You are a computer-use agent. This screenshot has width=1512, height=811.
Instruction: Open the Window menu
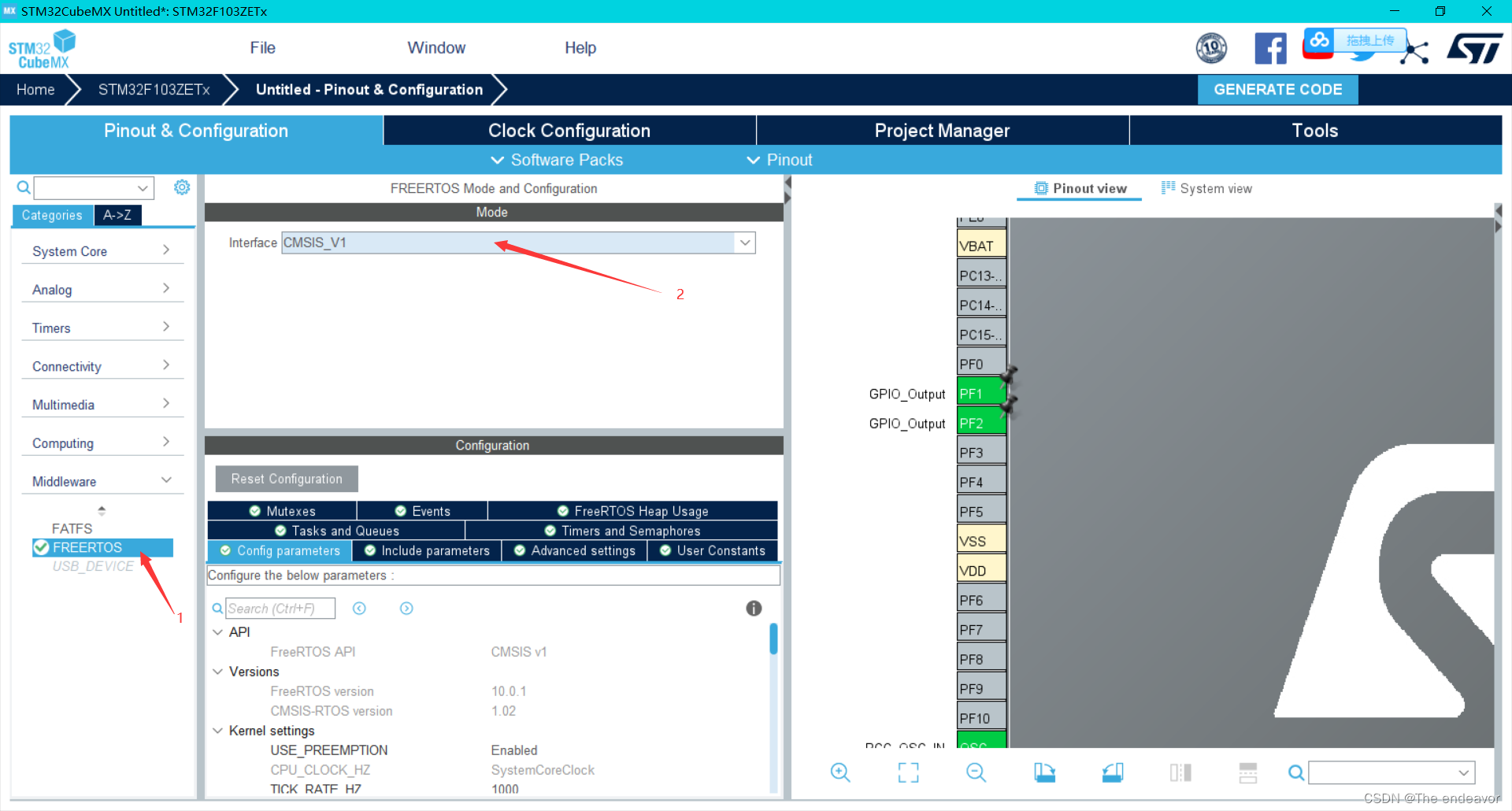tap(436, 48)
